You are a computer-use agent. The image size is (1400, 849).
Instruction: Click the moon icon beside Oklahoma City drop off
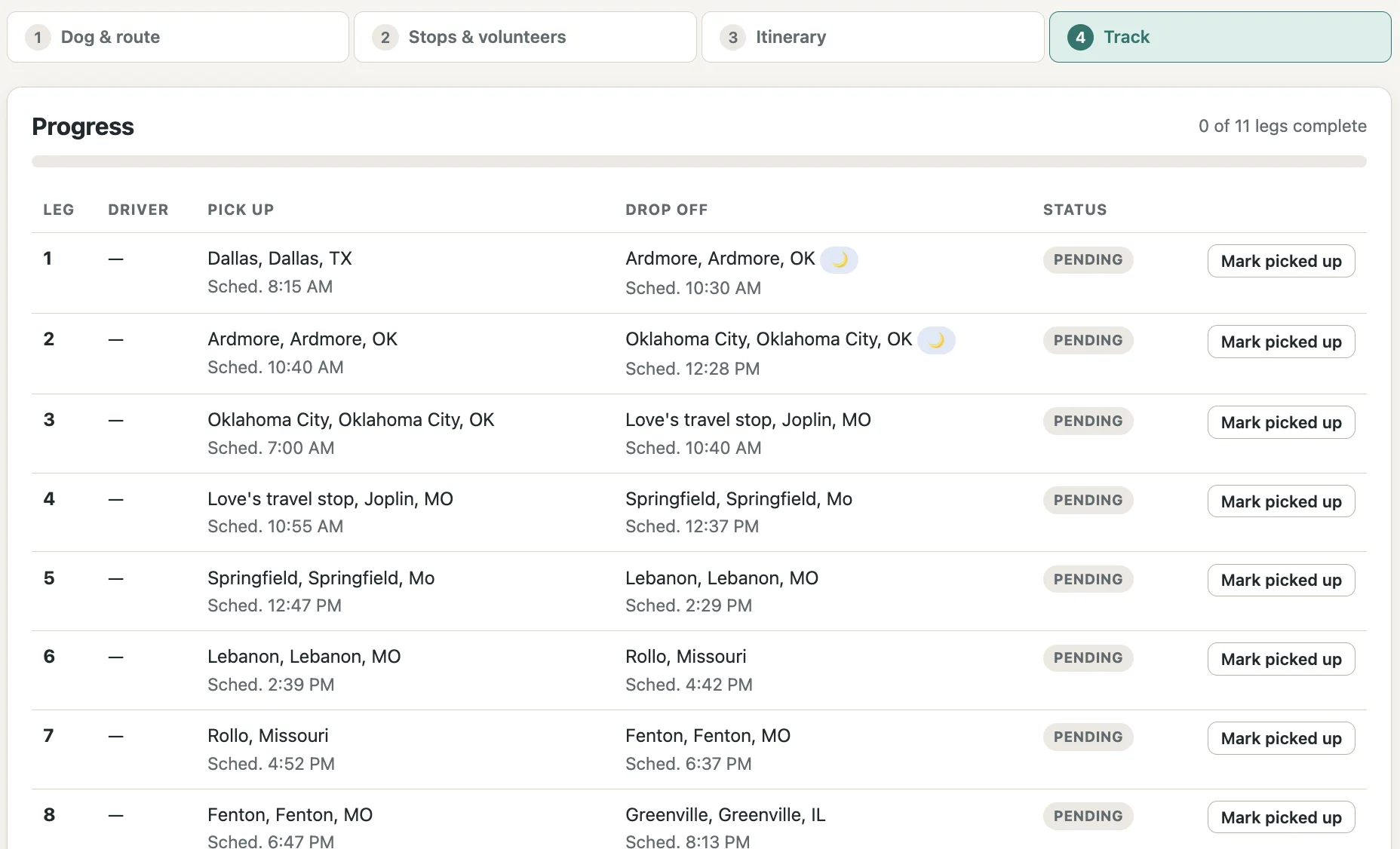click(x=936, y=341)
